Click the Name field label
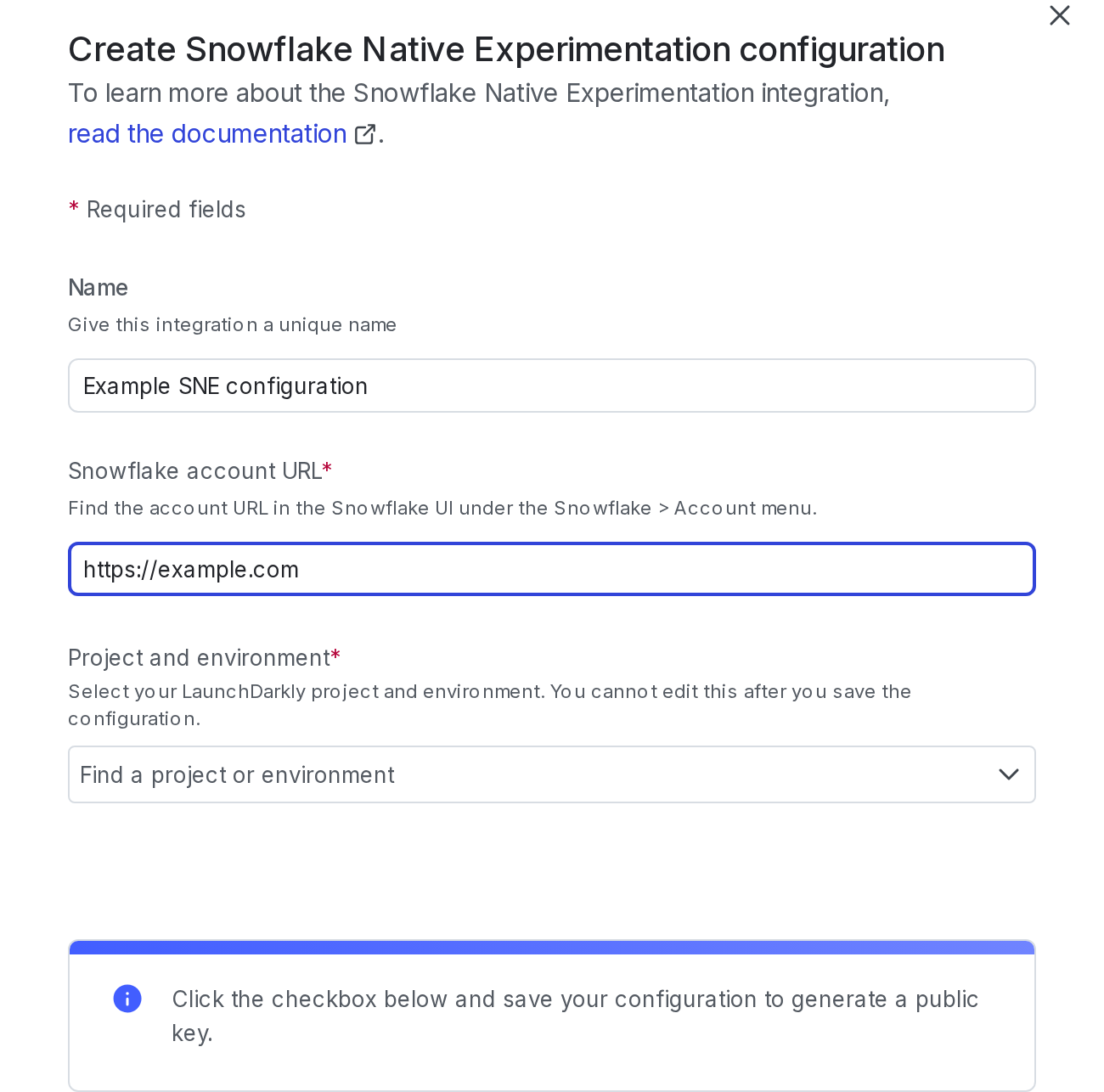Viewport: 1104px width, 1092px height. 98,288
